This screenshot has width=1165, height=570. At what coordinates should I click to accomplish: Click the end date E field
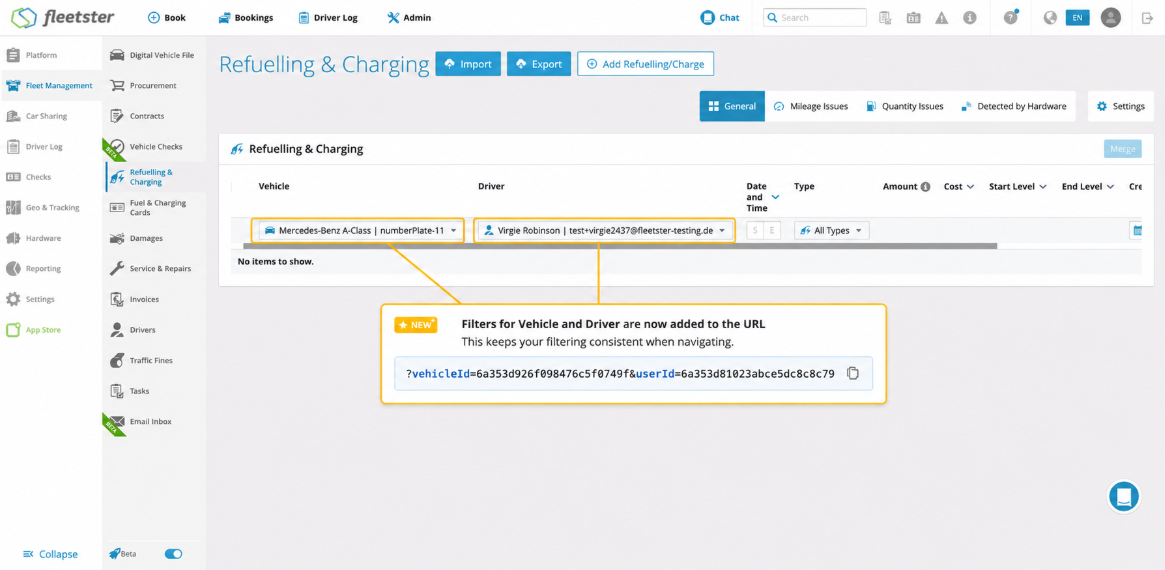coord(772,230)
